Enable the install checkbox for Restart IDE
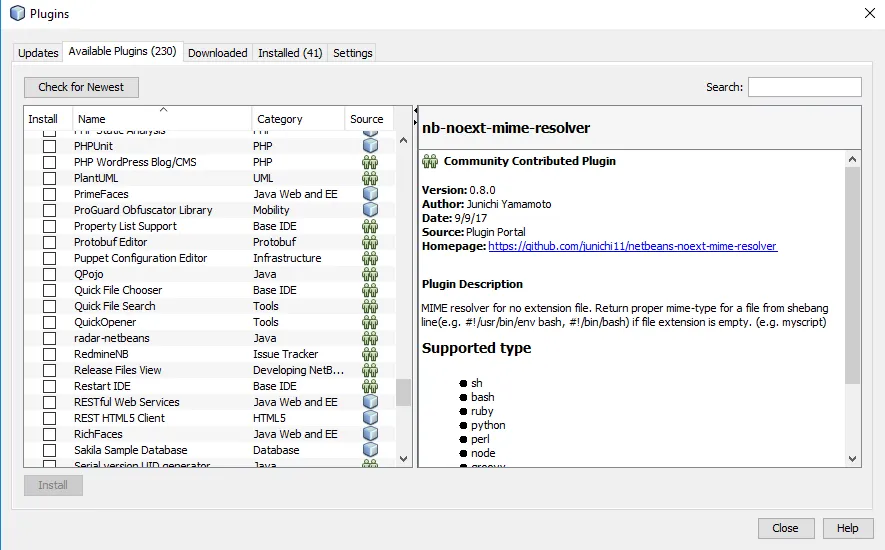Screen dimensions: 885x550 tap(49, 386)
